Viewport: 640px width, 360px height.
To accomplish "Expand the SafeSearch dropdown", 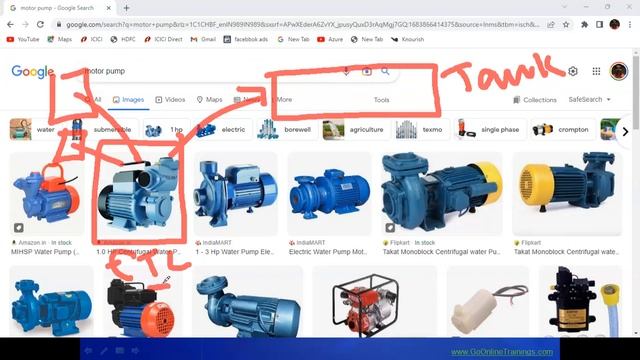I will [589, 100].
